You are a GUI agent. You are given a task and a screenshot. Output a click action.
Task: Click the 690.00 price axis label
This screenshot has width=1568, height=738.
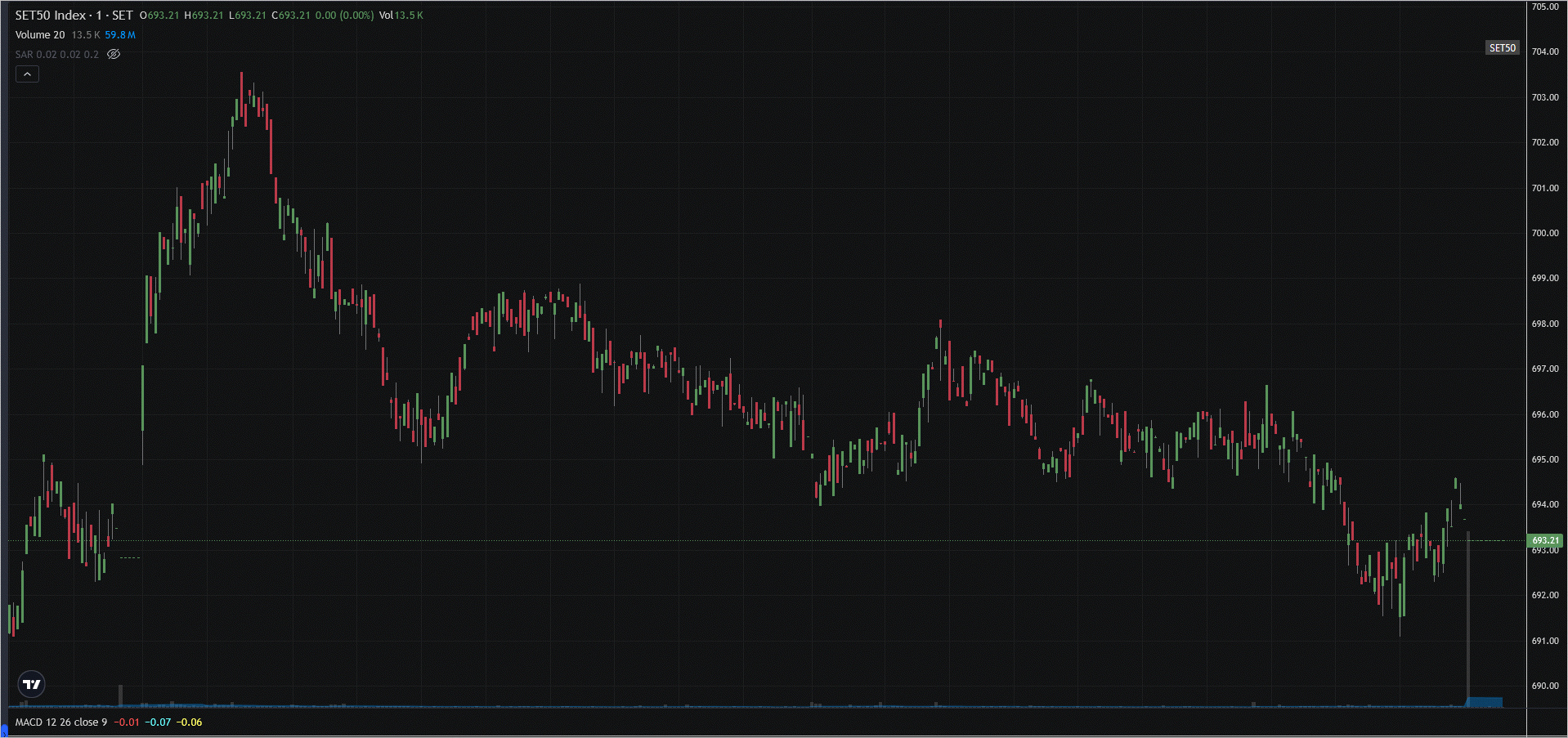click(x=1545, y=686)
